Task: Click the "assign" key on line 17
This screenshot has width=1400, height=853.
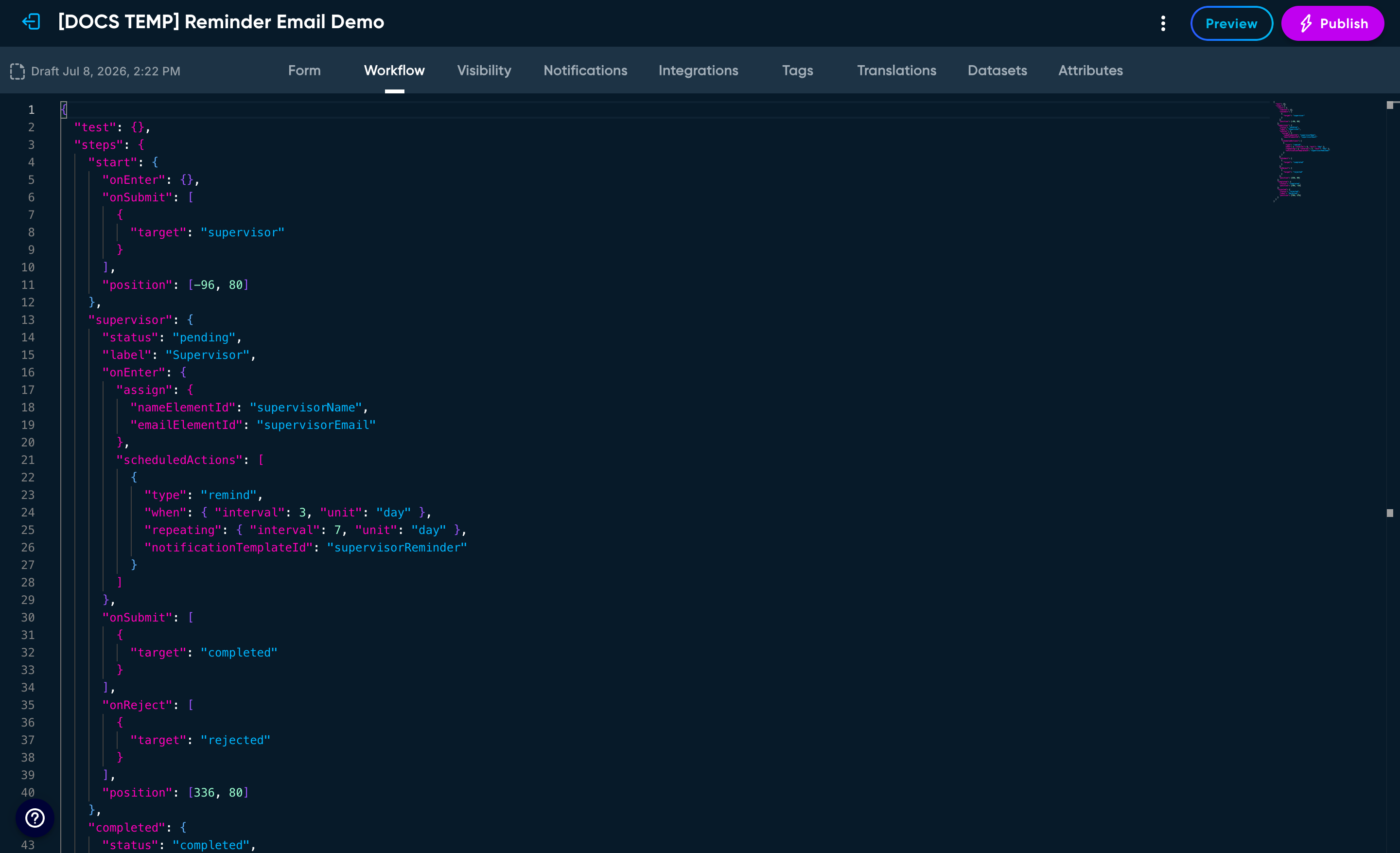Action: (144, 390)
